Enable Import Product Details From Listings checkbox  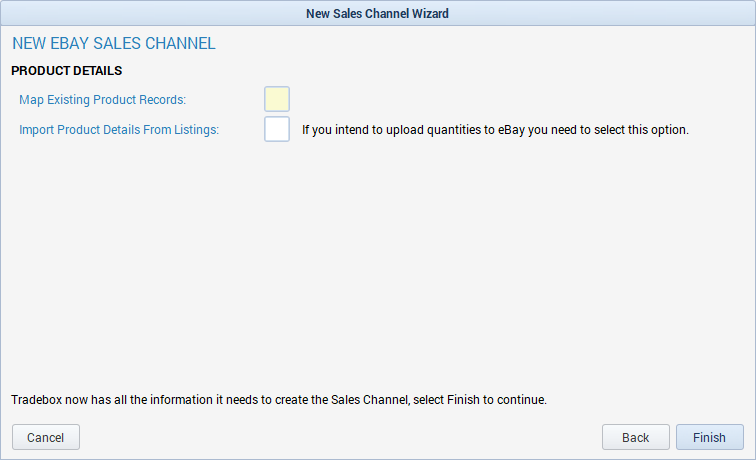(277, 129)
